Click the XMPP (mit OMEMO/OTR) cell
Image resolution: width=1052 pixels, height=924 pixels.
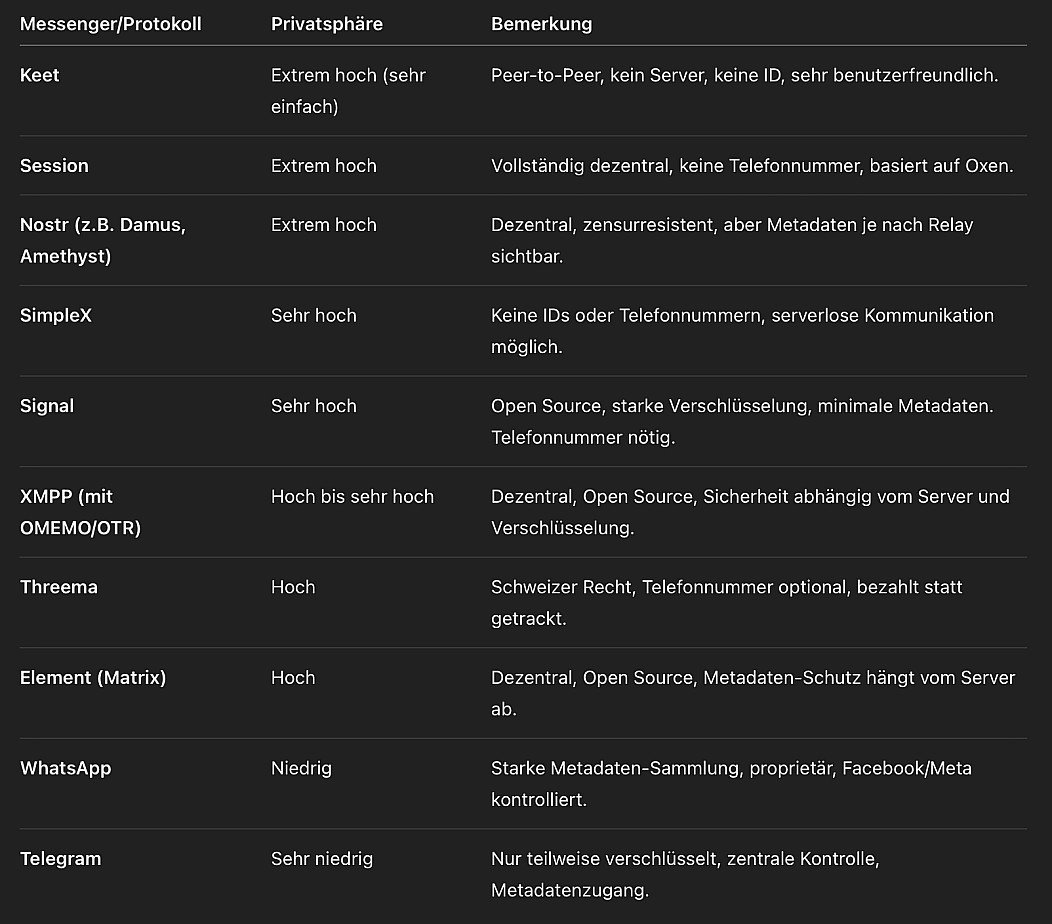click(80, 512)
